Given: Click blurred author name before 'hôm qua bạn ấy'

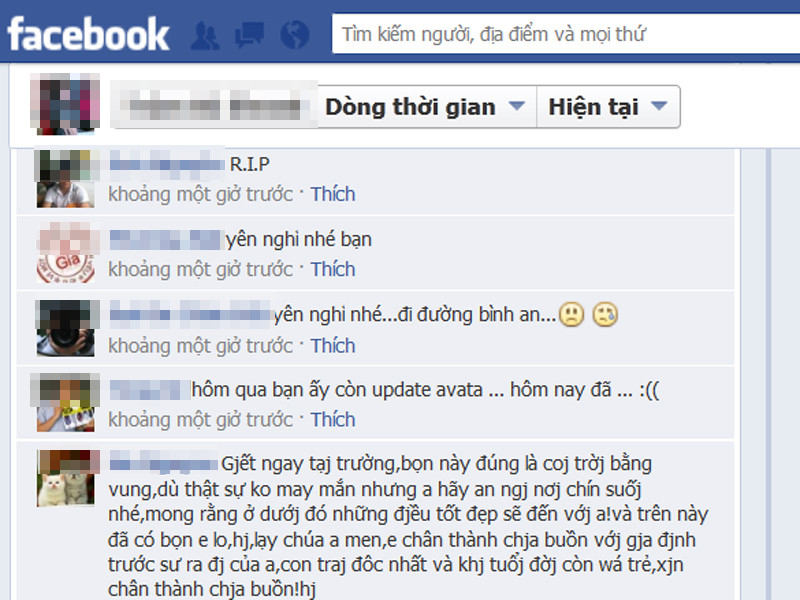Looking at the screenshot, I should tap(149, 390).
